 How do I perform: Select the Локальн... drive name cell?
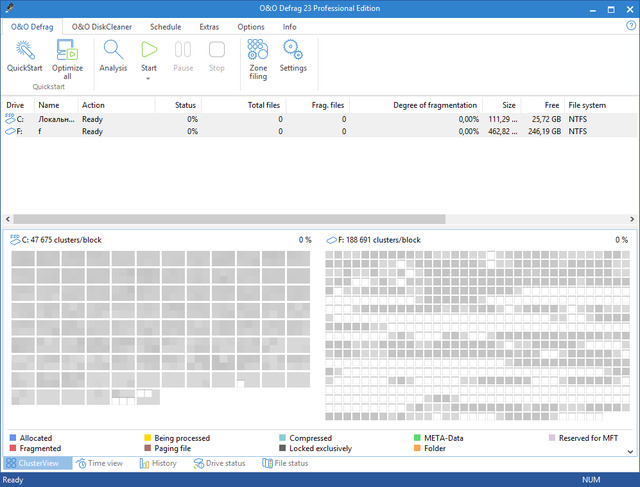pyautogui.click(x=56, y=119)
